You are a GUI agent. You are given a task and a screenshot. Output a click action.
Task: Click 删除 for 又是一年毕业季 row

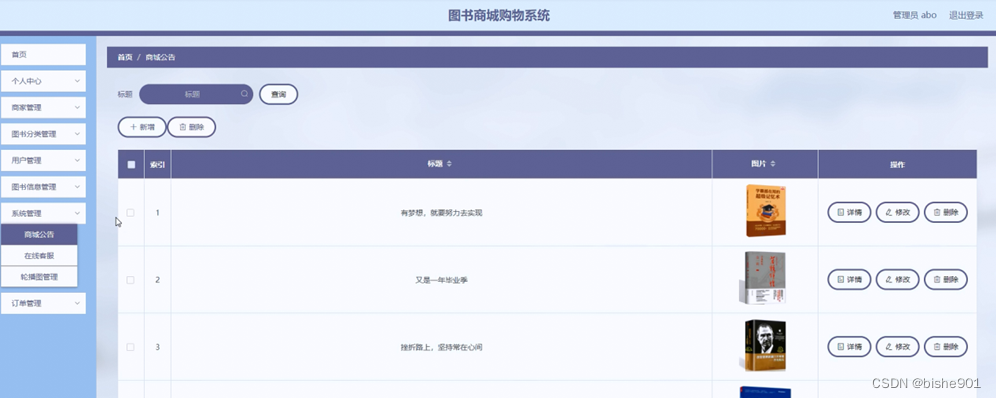pyautogui.click(x=946, y=279)
